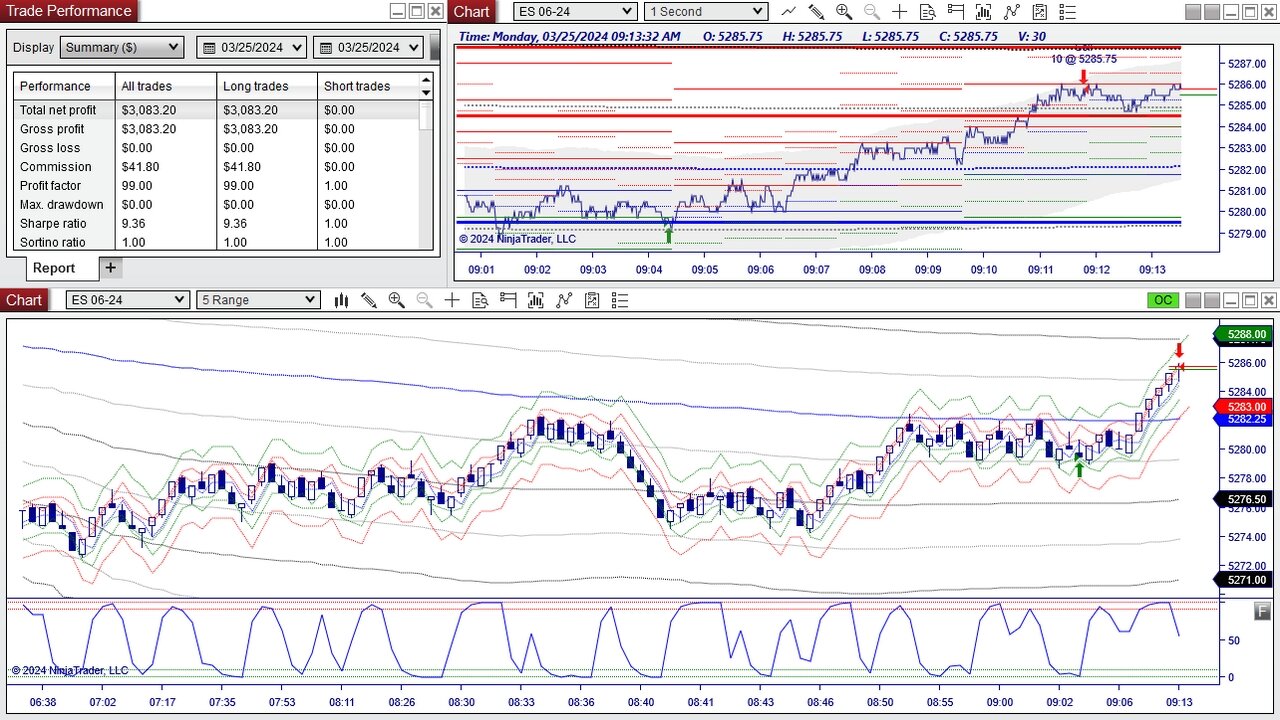Viewport: 1280px width, 720px height.
Task: Select the Sortino ratio row label
Action: pos(53,243)
